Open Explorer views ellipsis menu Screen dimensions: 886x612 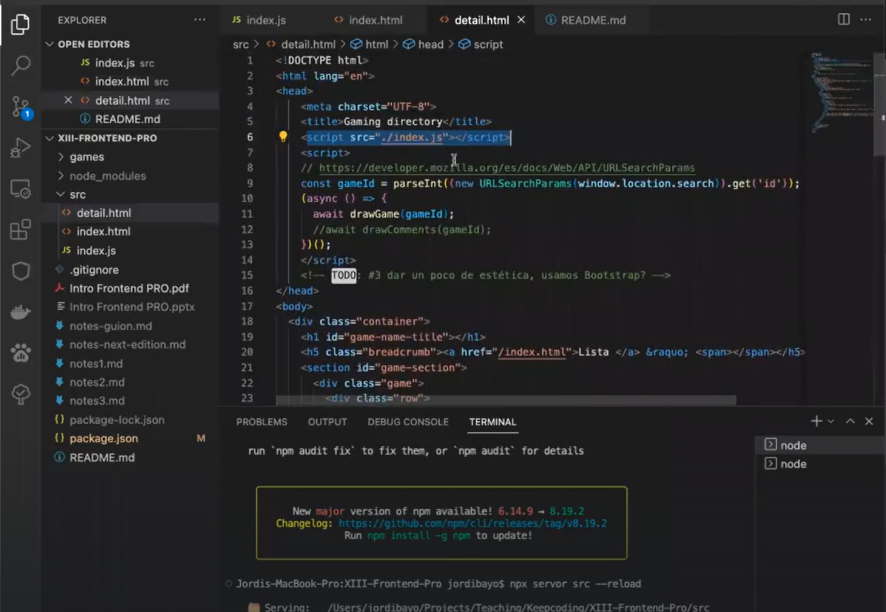(199, 20)
